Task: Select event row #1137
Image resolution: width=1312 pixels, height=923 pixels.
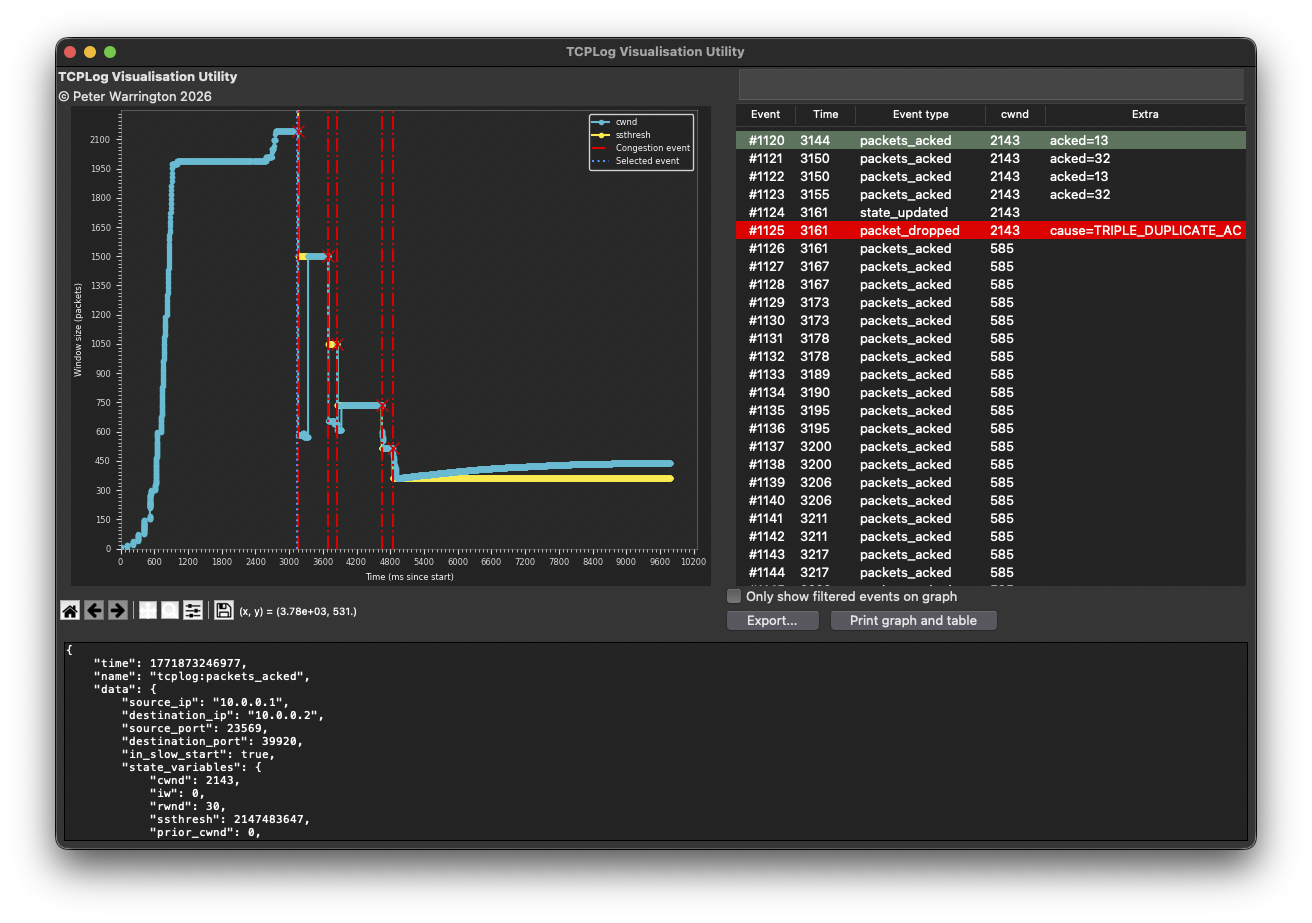Action: [991, 447]
